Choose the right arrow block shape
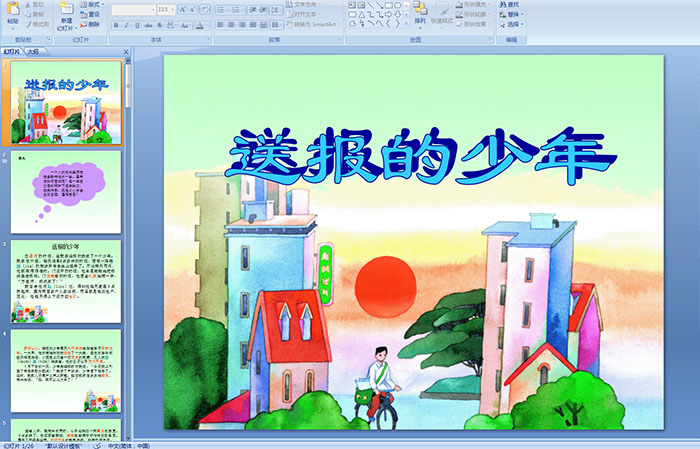This screenshot has width=700, height=449. [388, 14]
